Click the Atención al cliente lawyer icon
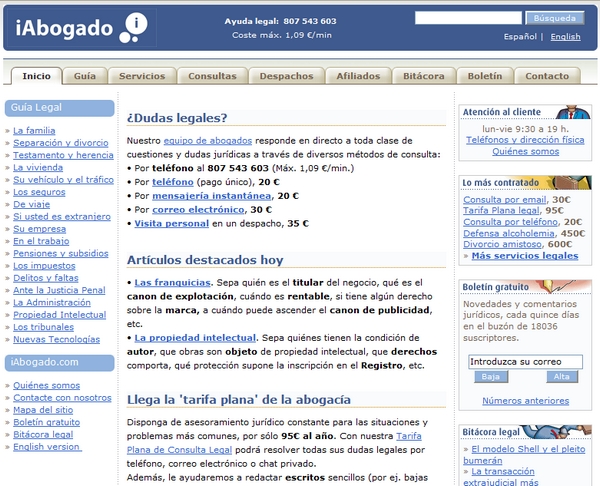 [573, 112]
